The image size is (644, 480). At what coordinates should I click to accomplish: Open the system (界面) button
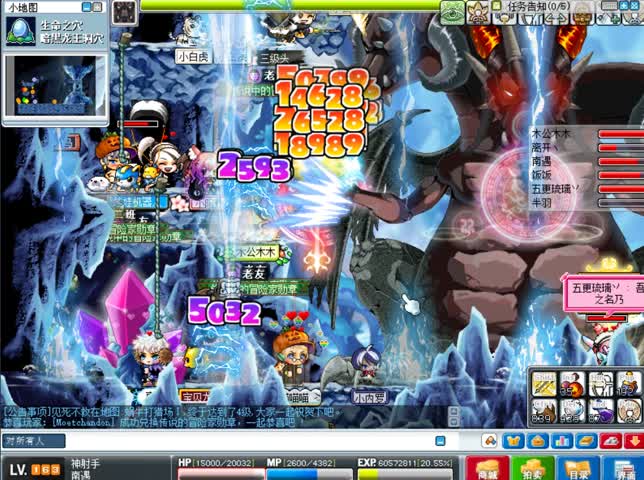[623, 469]
